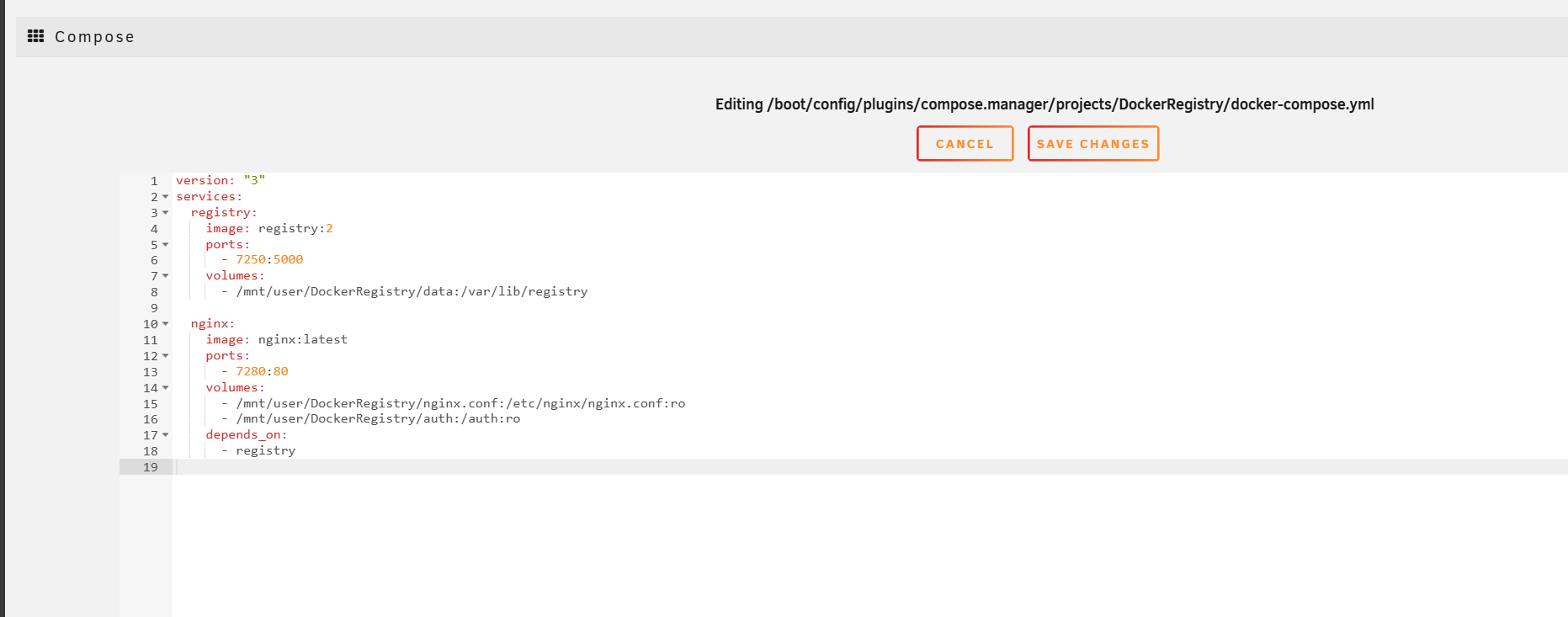Place cursor on empty line 19
Viewport: 1568px width, 617px height.
click(869, 466)
